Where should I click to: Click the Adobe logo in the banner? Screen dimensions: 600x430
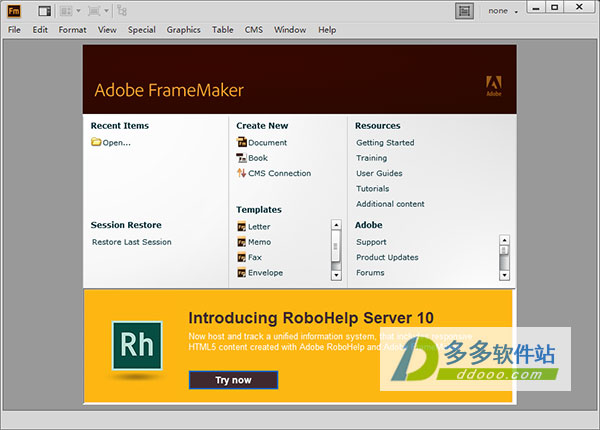pyautogui.click(x=494, y=86)
